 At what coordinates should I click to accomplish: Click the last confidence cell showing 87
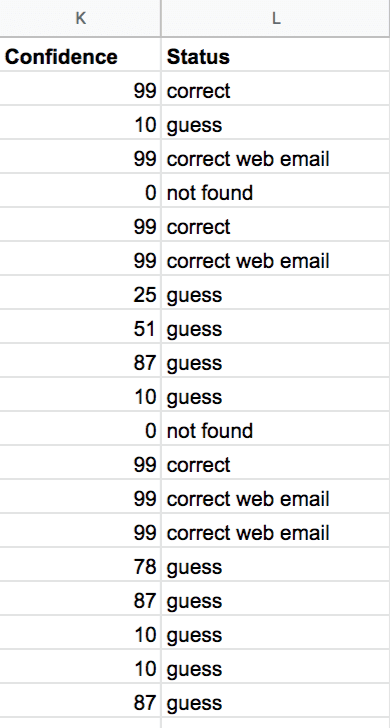(x=80, y=700)
